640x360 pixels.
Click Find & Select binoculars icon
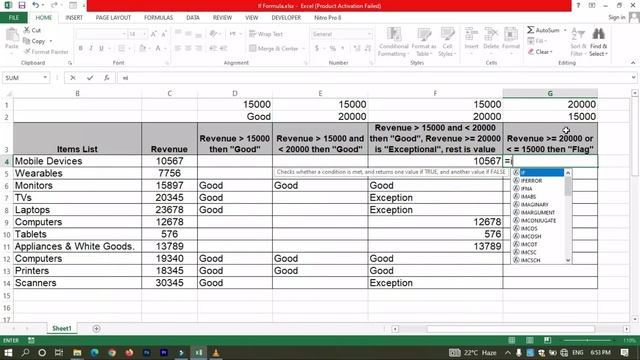pyautogui.click(x=598, y=34)
